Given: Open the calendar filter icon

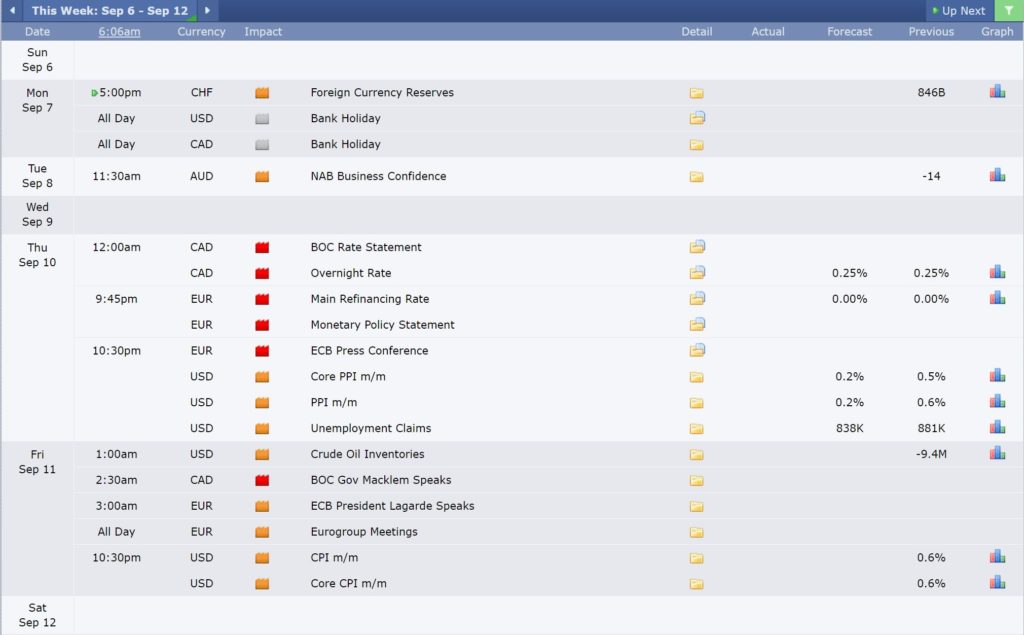Looking at the screenshot, I should tap(1009, 10).
